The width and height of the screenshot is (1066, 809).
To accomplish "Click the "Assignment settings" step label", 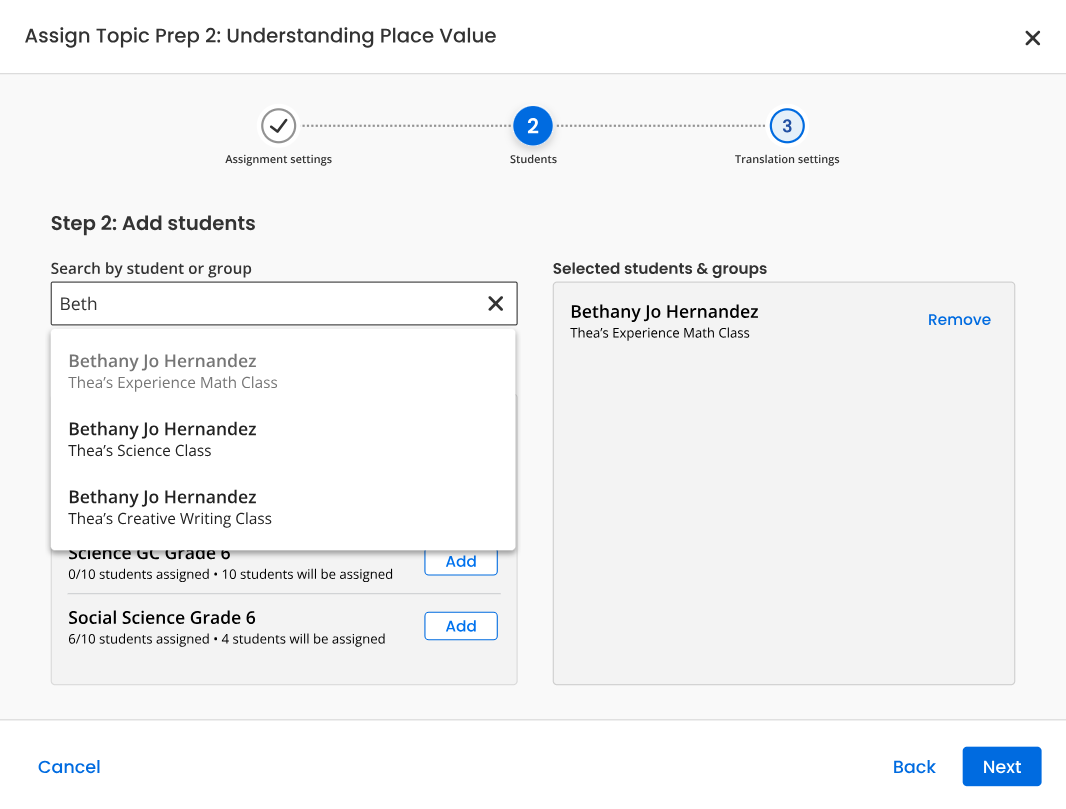I will (x=279, y=159).
